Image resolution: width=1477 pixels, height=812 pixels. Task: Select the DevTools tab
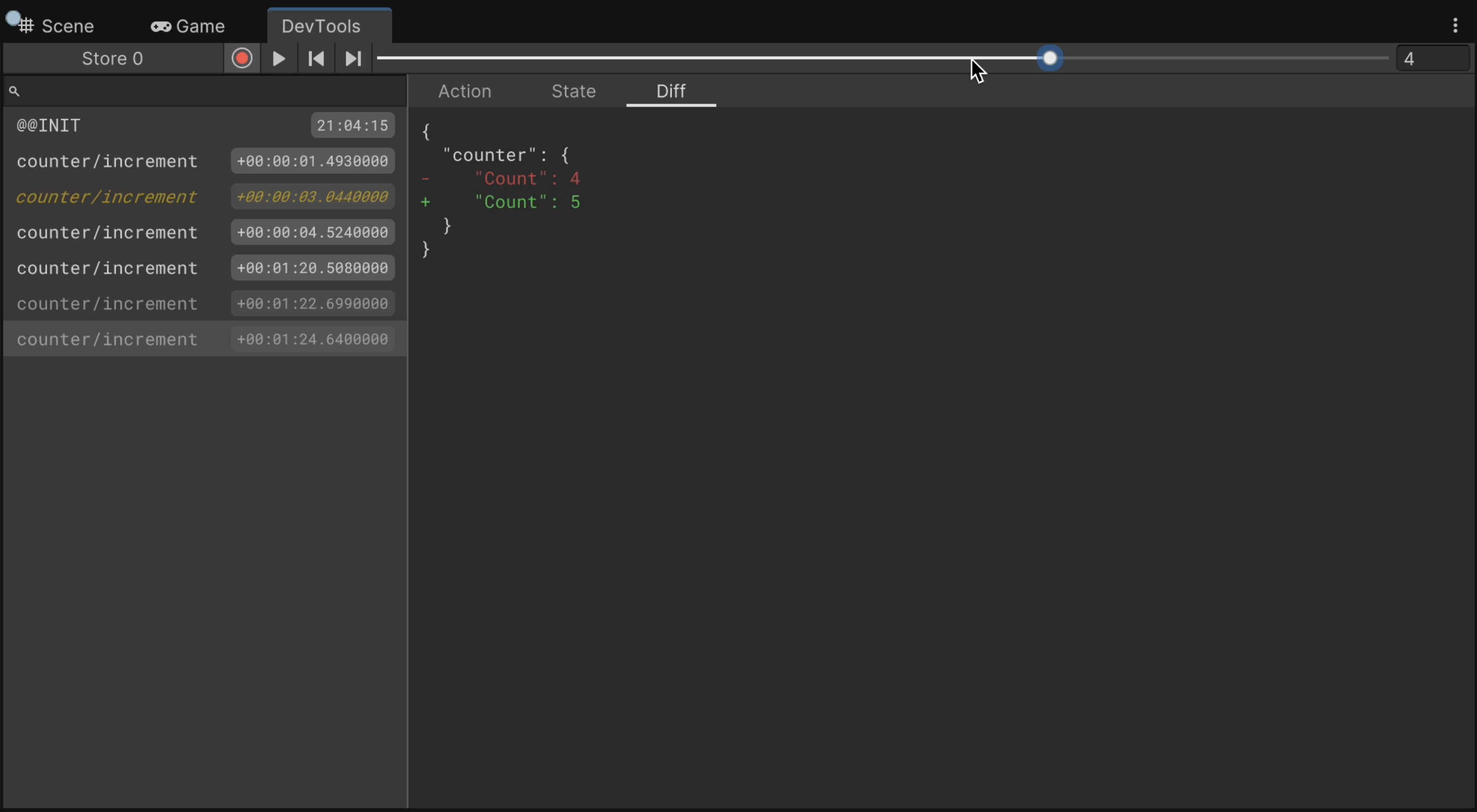pos(321,26)
